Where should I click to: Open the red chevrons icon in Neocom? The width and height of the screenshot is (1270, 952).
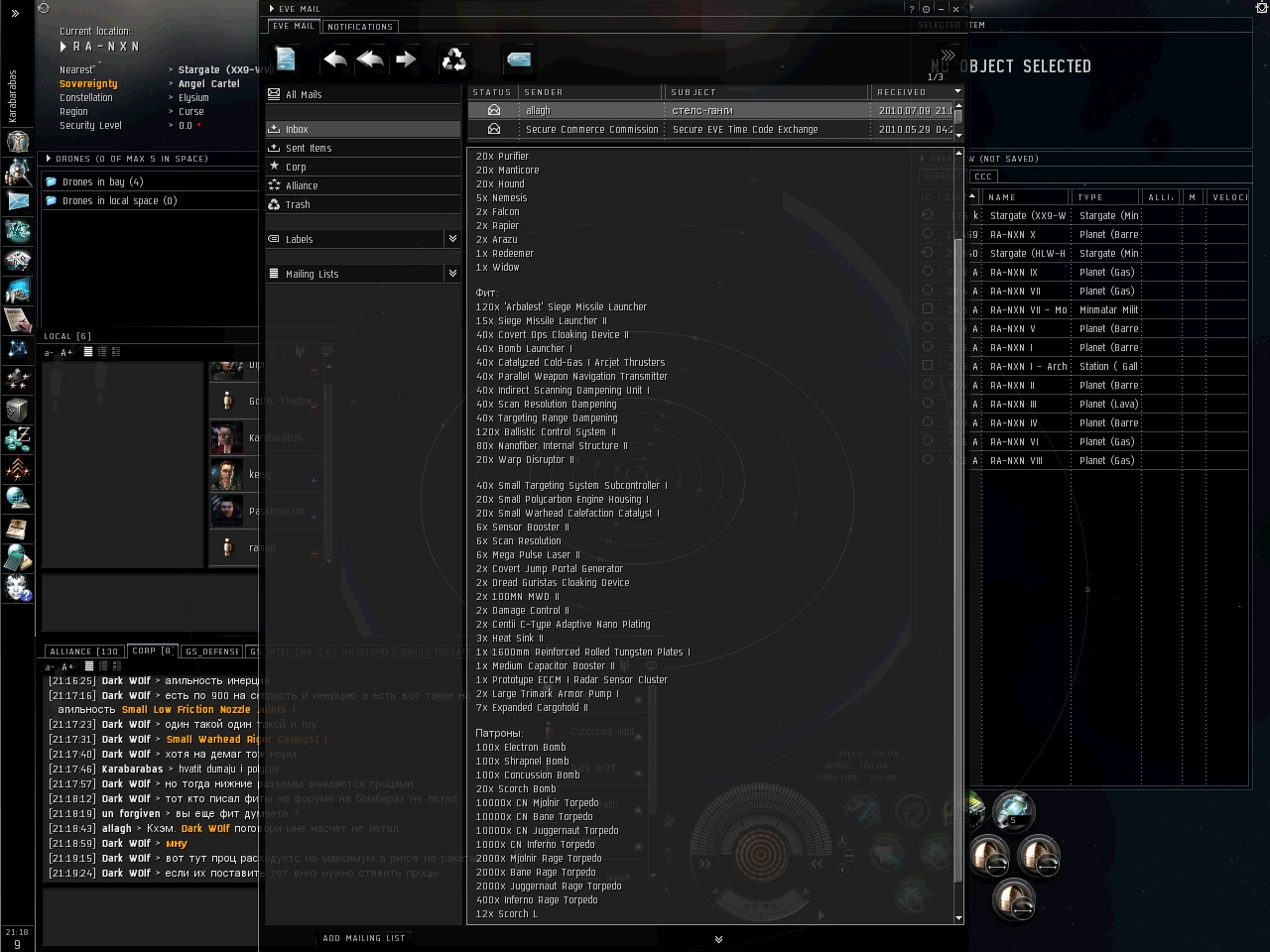18,469
